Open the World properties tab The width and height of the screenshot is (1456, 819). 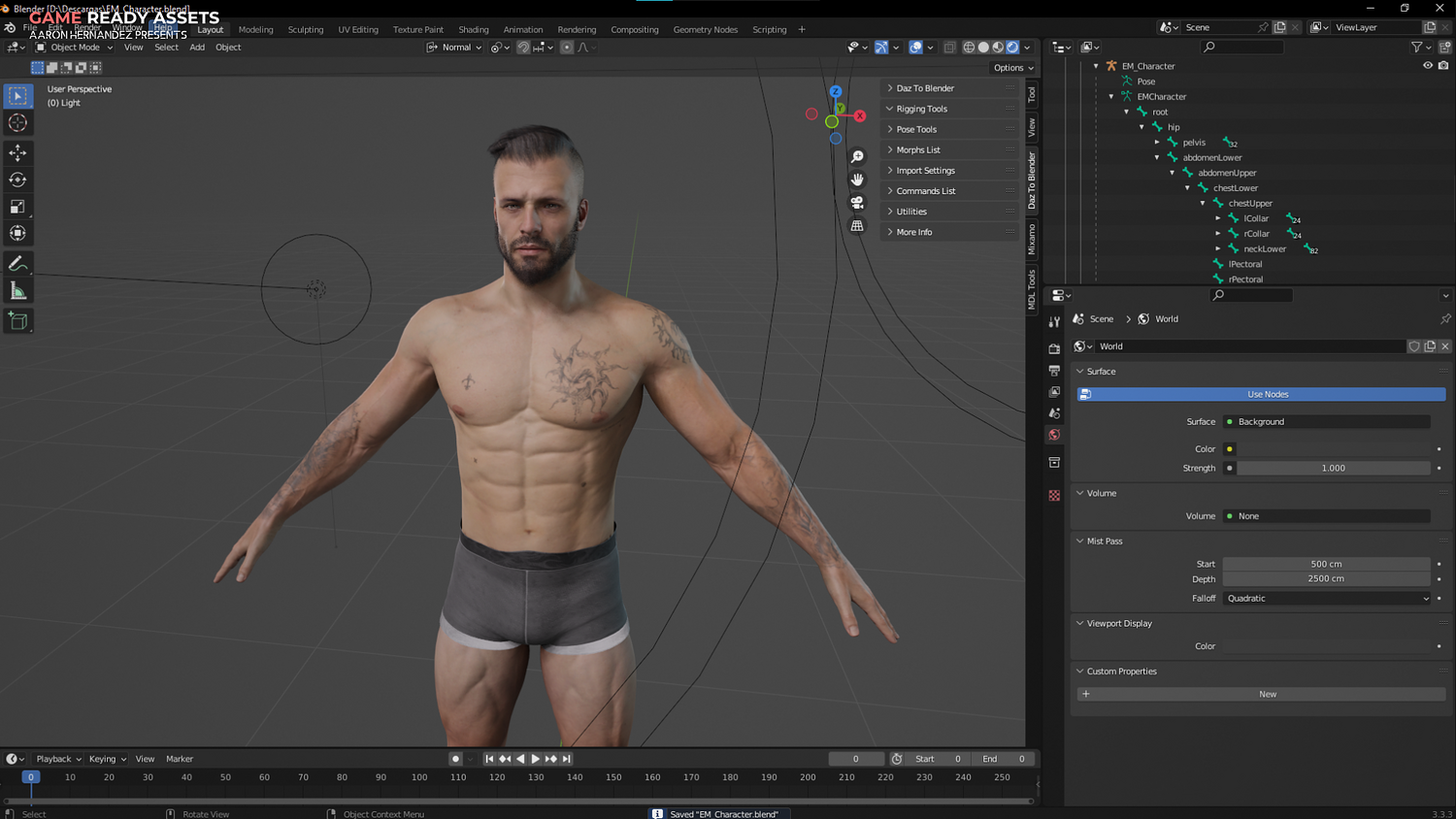1054,435
